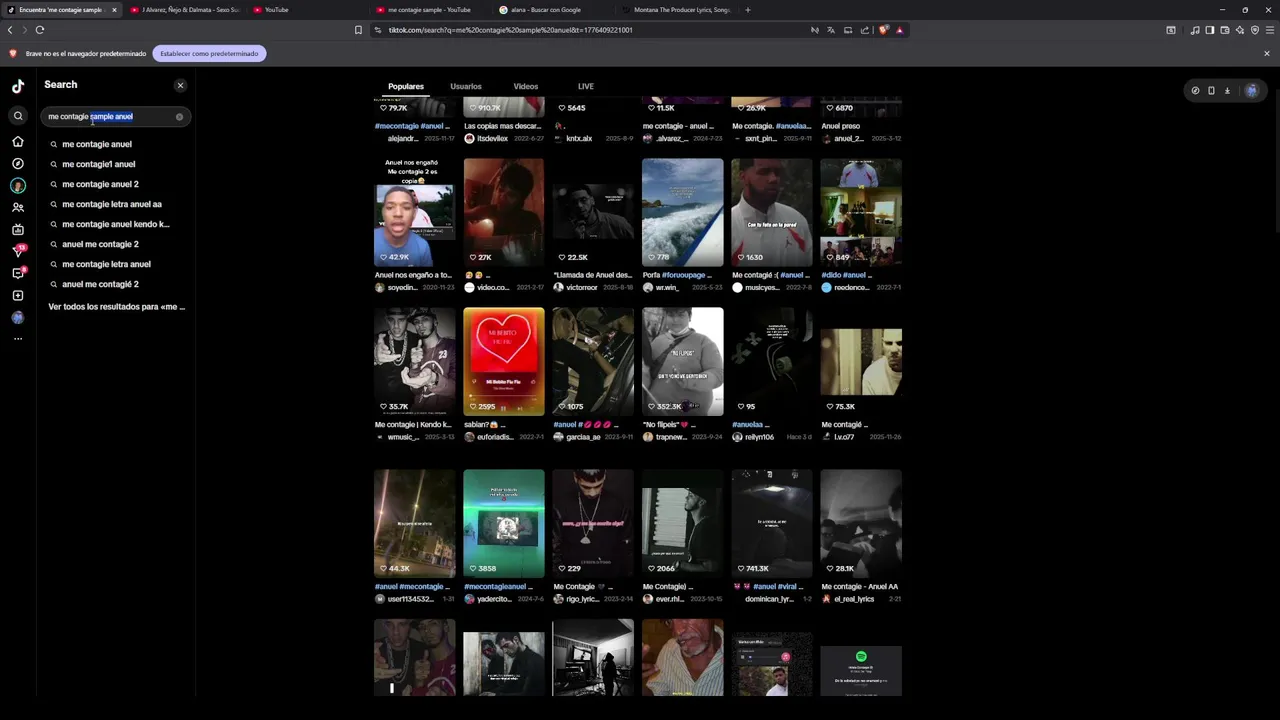Bookmark this page icon
The width and height of the screenshot is (1280, 720).
(358, 30)
